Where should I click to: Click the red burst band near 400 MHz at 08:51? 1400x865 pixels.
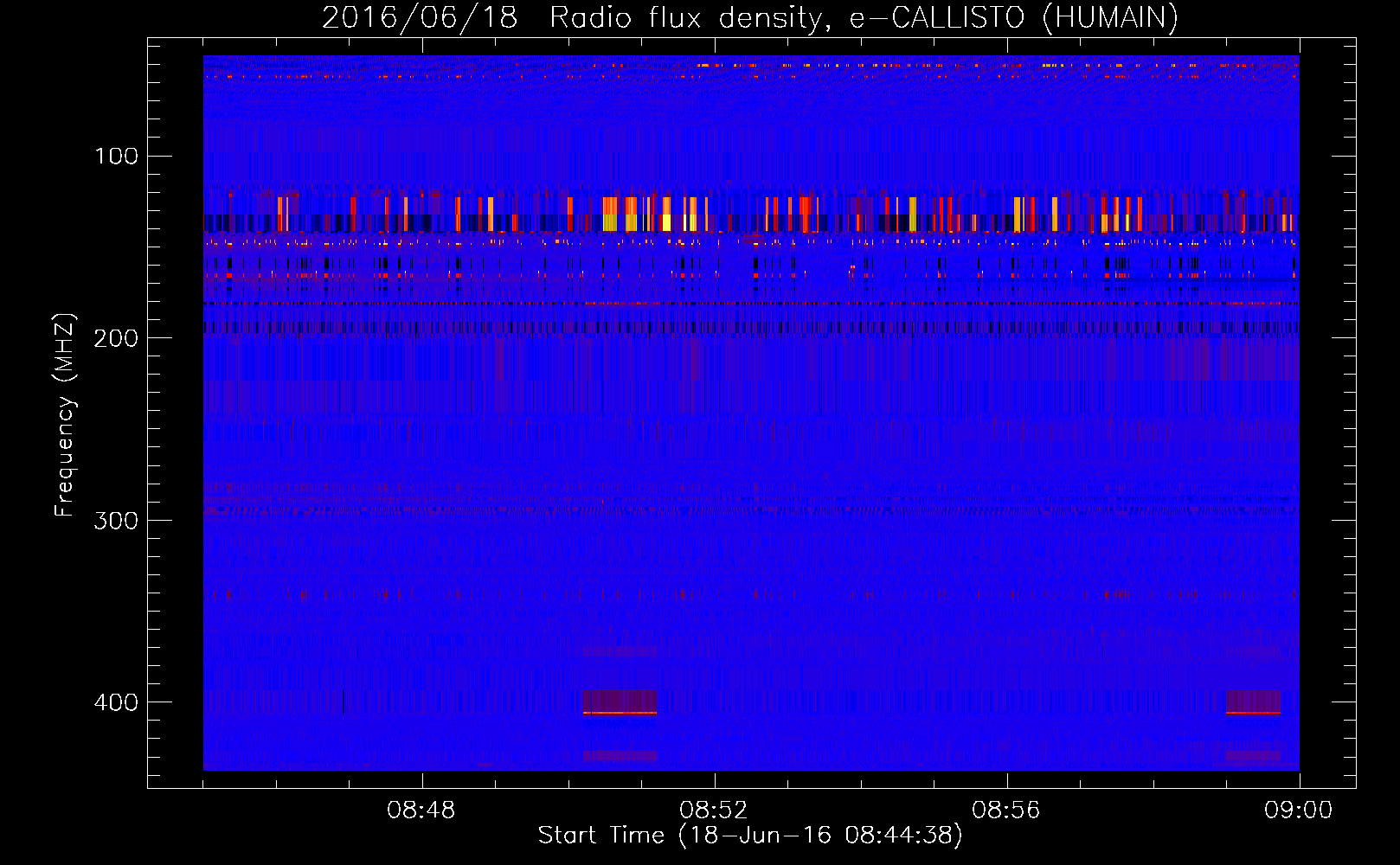click(620, 702)
